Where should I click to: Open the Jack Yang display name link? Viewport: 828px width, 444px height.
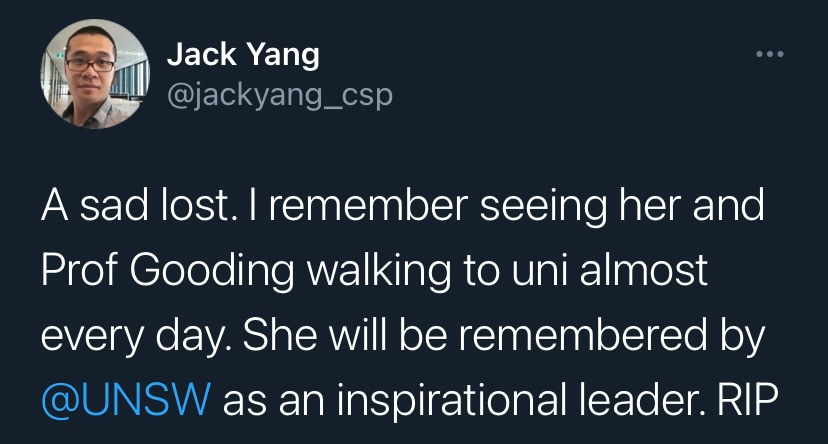(x=243, y=54)
